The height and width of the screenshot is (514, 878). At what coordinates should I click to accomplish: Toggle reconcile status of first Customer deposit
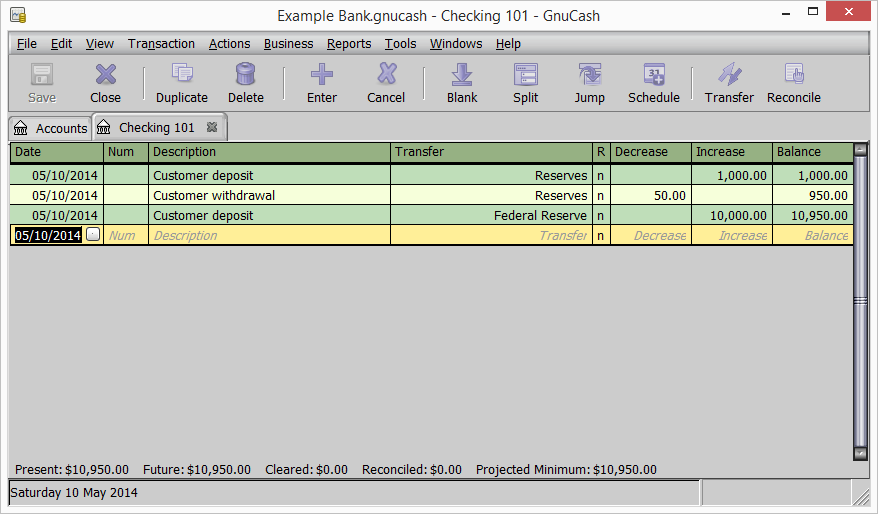pos(601,176)
